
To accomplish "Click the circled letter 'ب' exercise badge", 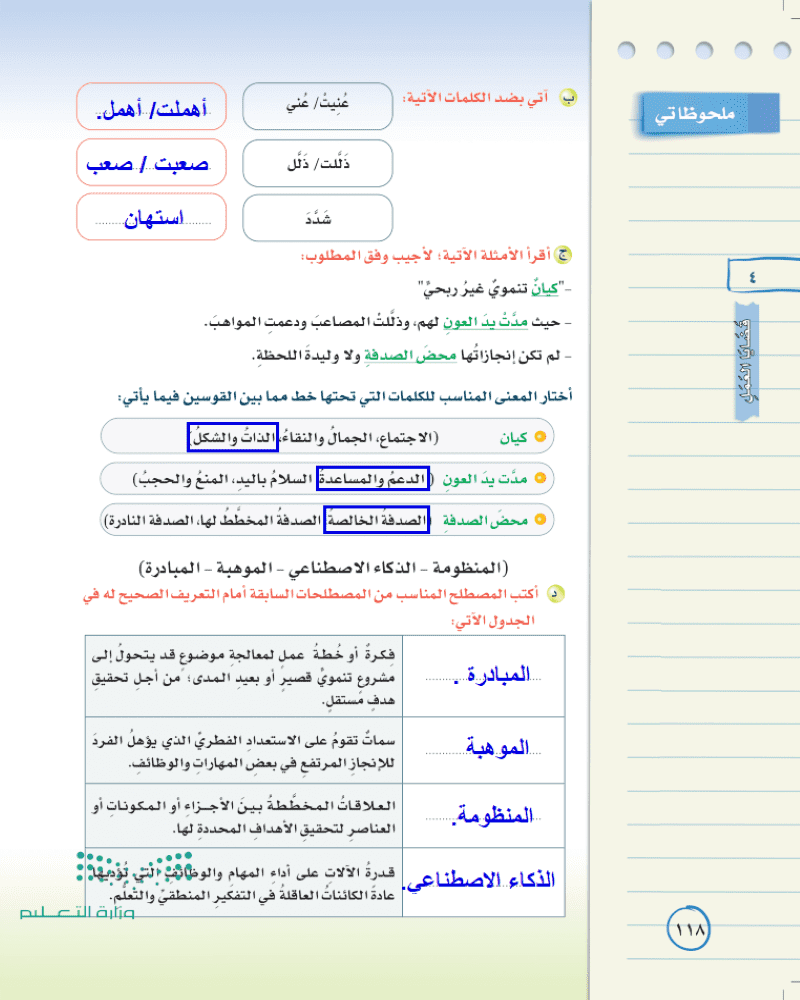I will [568, 98].
